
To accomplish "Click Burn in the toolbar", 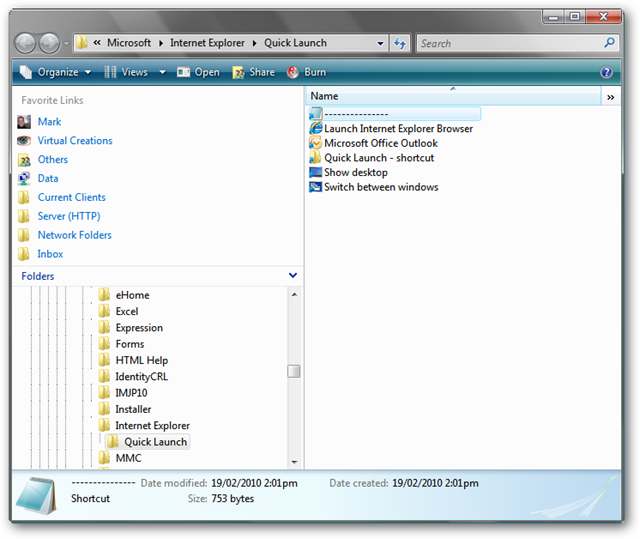I will coord(307,72).
